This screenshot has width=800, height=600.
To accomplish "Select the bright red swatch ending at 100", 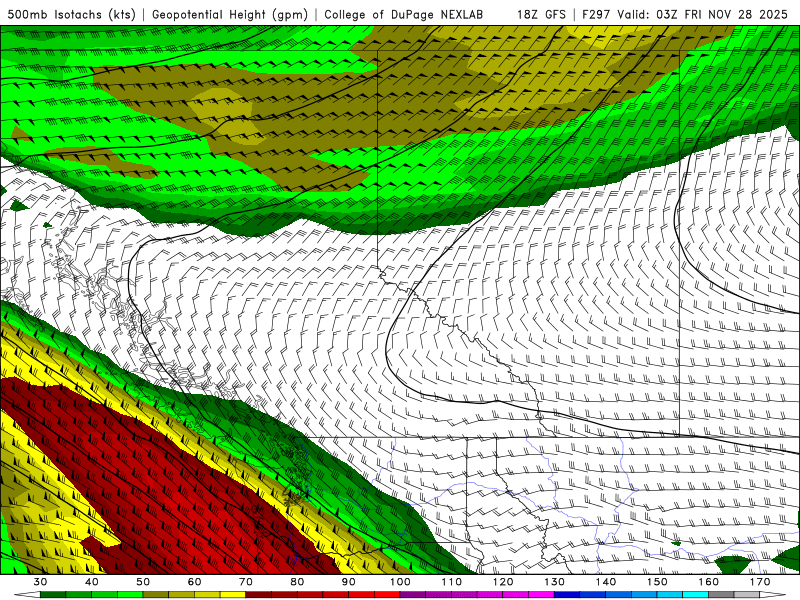I will (387, 596).
